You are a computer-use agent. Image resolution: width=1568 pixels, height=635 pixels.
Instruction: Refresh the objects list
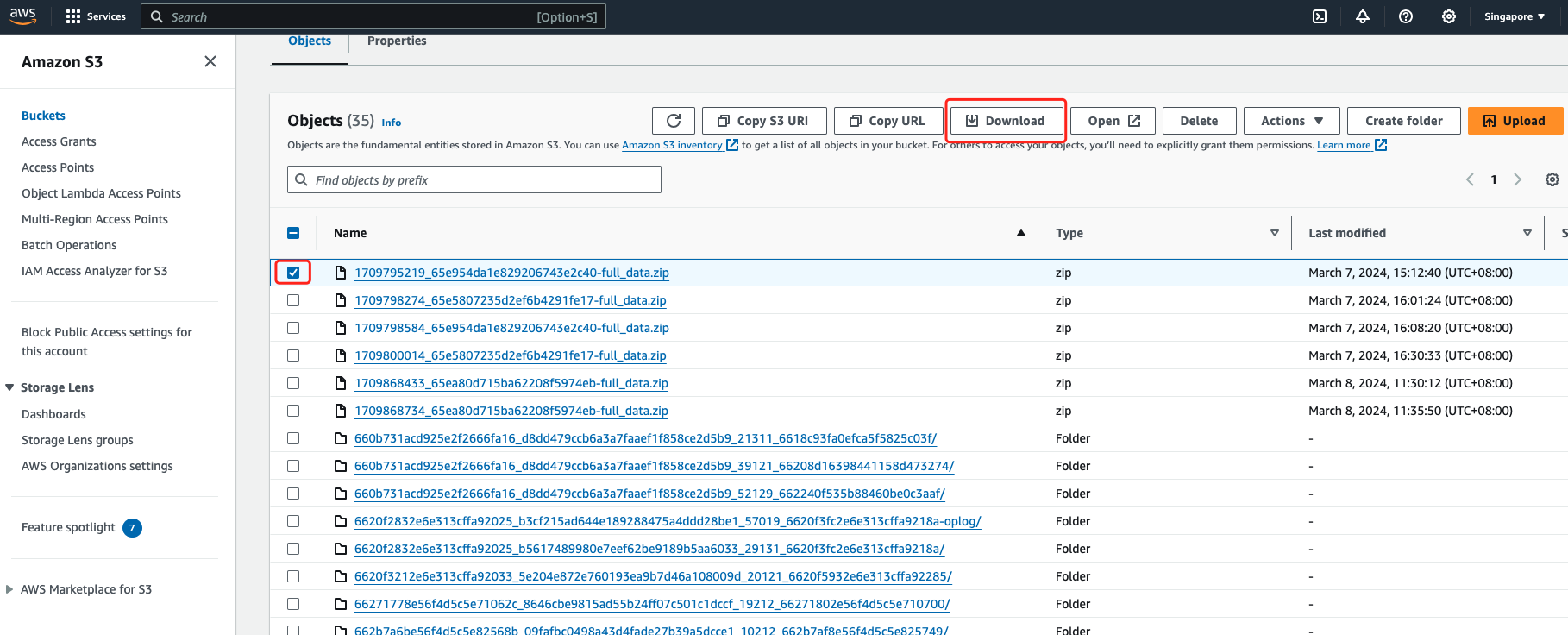tap(674, 121)
